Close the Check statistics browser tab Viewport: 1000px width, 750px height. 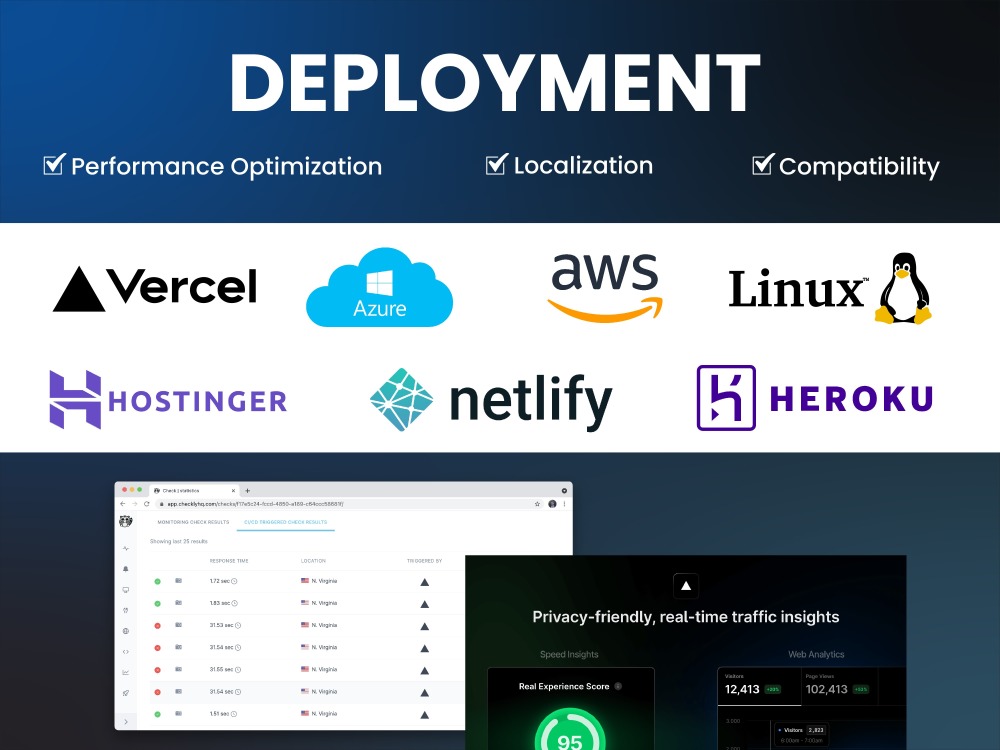[233, 490]
